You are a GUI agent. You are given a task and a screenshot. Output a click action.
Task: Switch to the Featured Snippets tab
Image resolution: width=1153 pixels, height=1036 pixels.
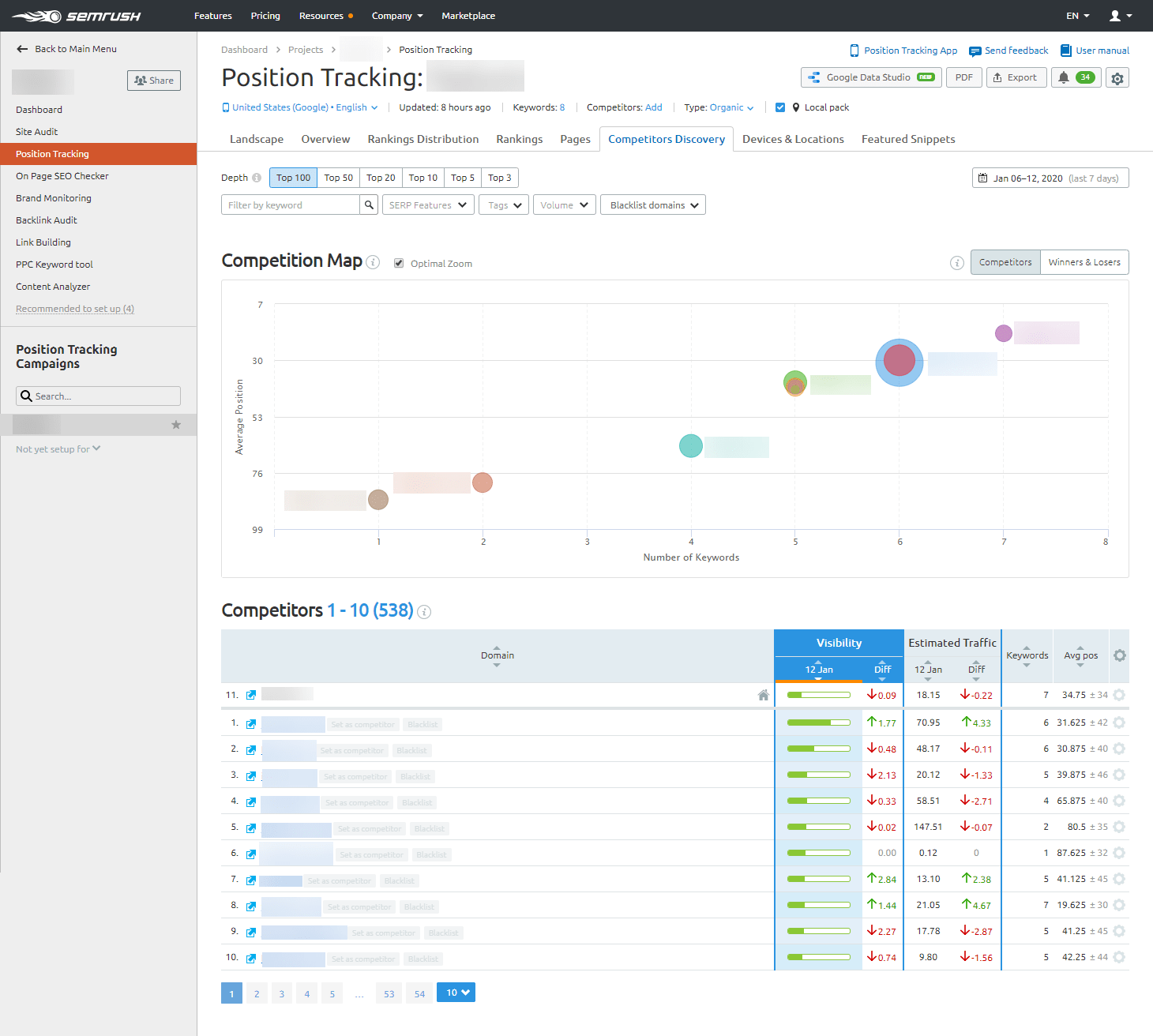click(x=907, y=139)
